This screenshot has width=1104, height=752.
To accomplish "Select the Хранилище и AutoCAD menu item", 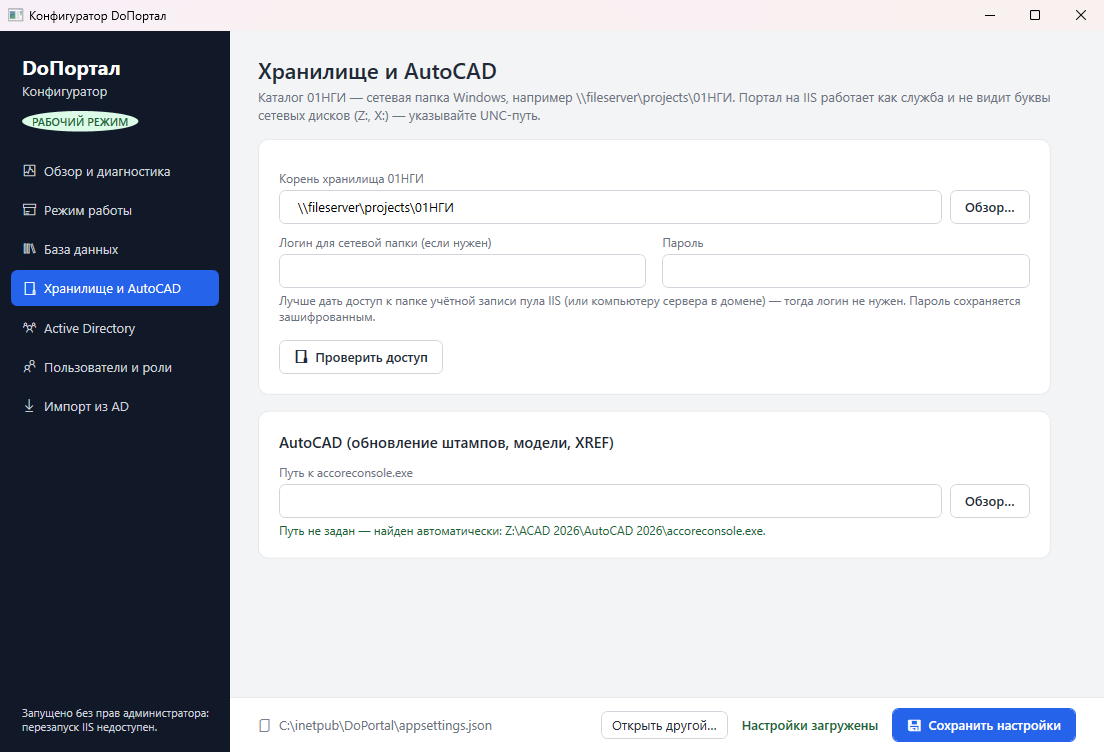I will [x=115, y=288].
